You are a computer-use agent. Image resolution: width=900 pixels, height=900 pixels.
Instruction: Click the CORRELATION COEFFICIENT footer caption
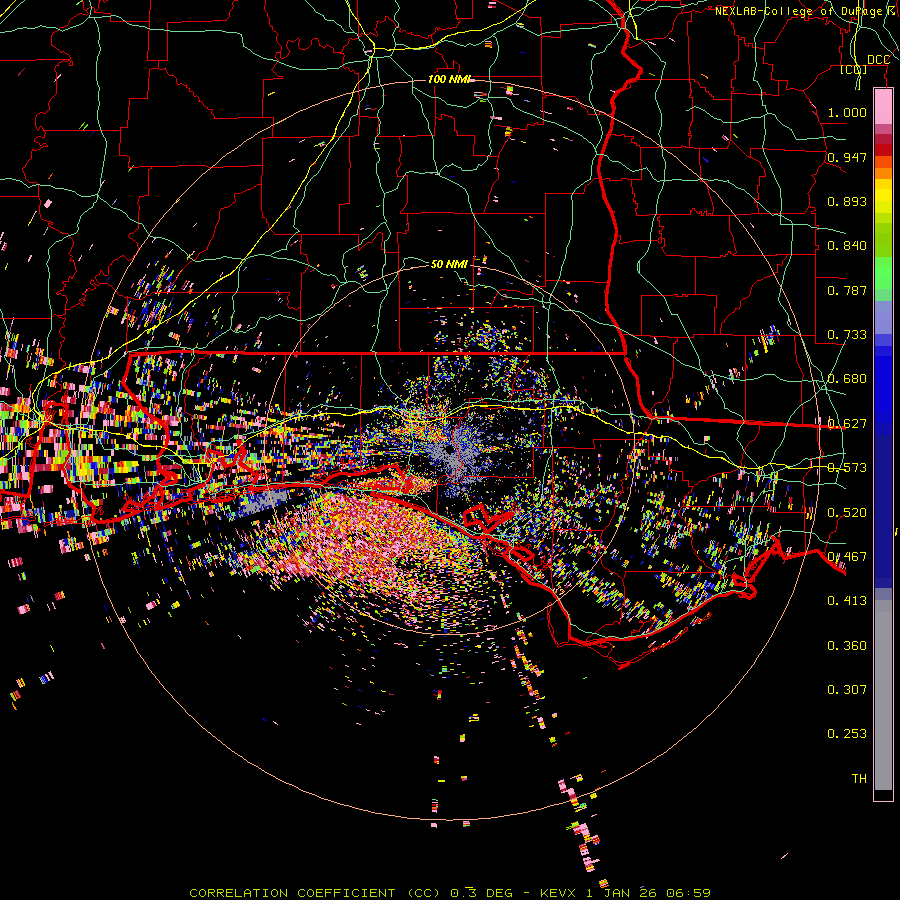tap(450, 893)
